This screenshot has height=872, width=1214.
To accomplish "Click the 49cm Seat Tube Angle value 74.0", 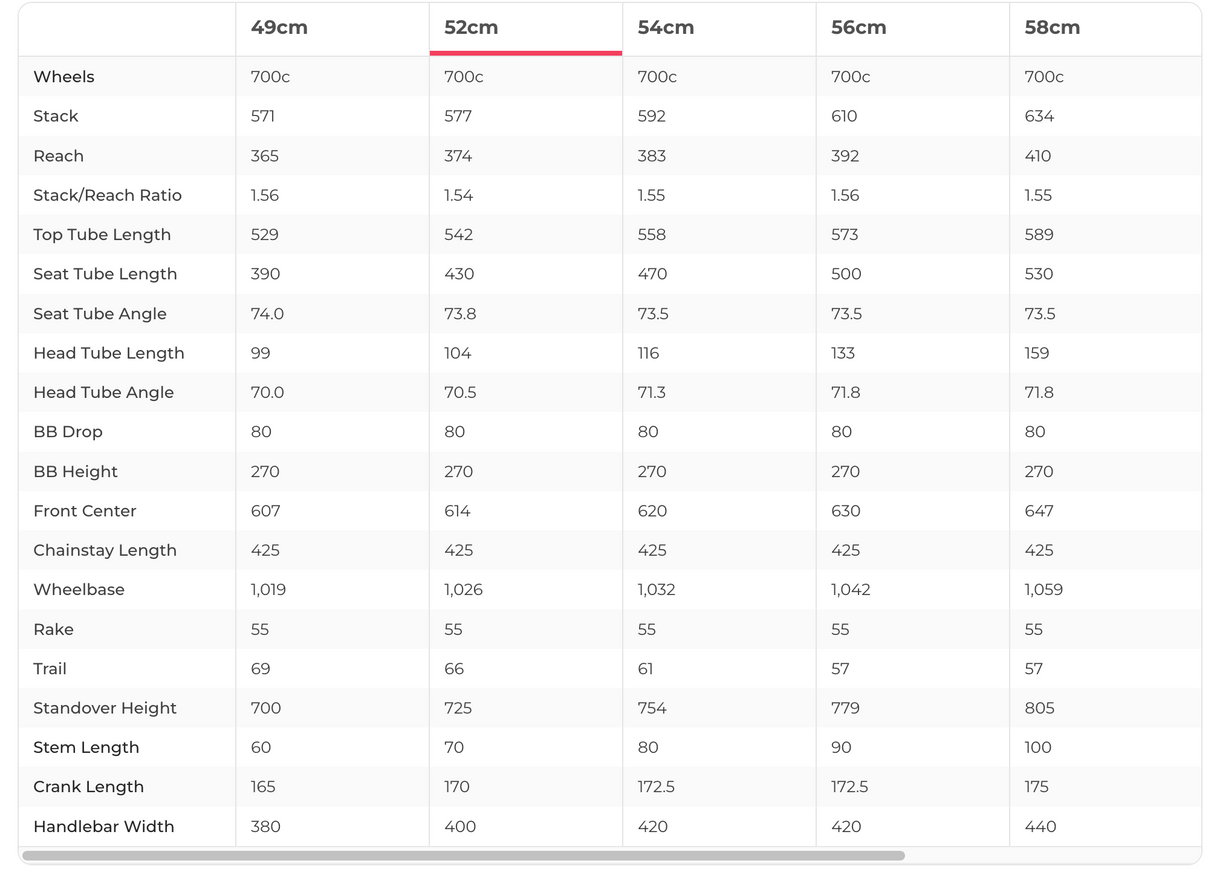I will tap(267, 313).
